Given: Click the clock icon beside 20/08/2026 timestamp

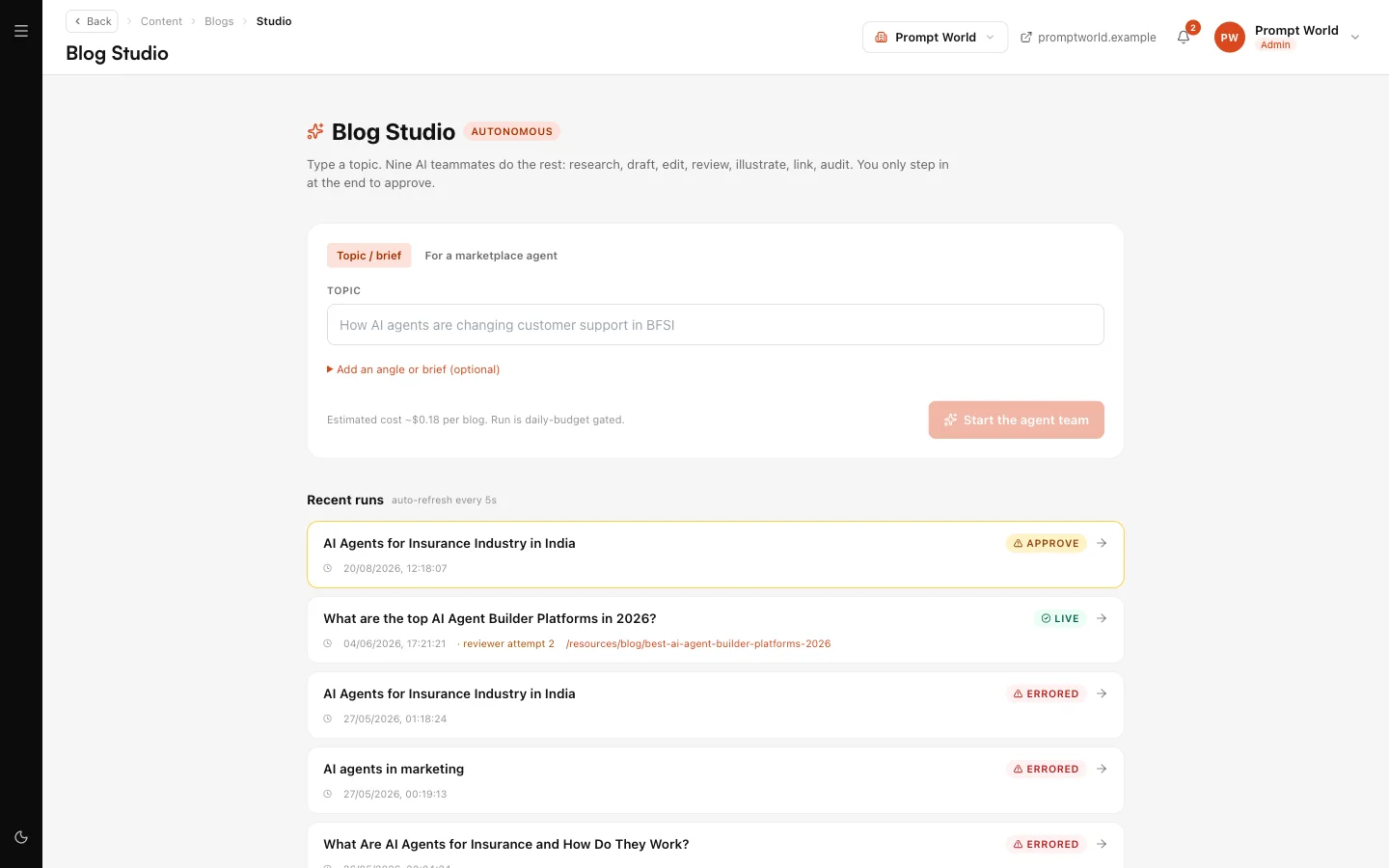Looking at the screenshot, I should click(x=328, y=568).
